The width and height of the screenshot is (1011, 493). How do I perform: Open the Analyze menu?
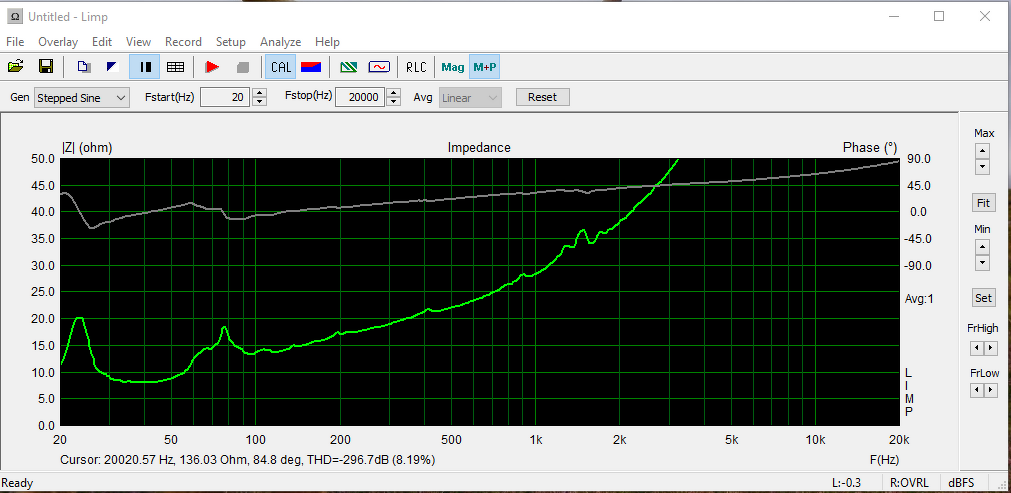coord(280,42)
